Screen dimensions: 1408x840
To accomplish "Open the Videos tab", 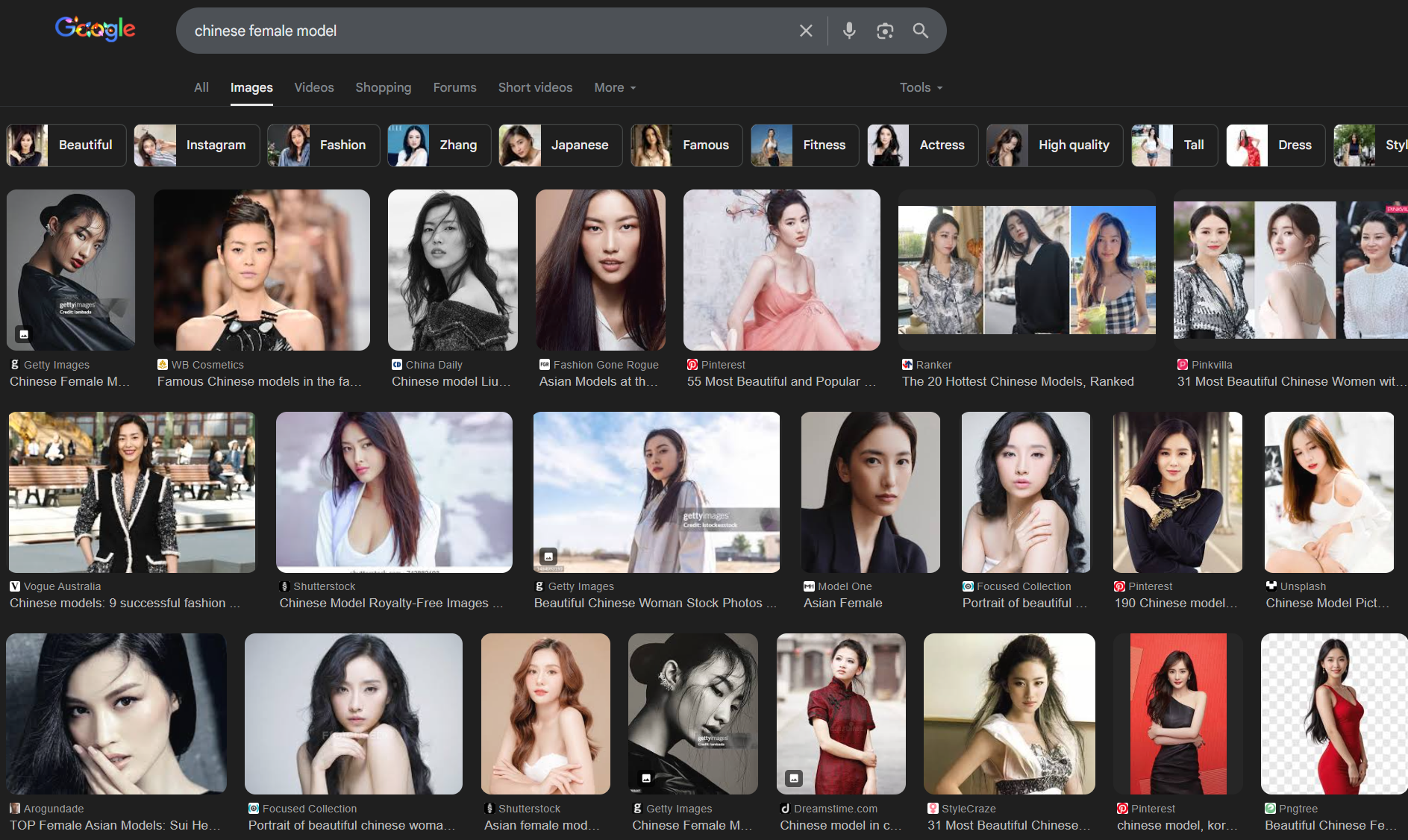I will point(314,87).
